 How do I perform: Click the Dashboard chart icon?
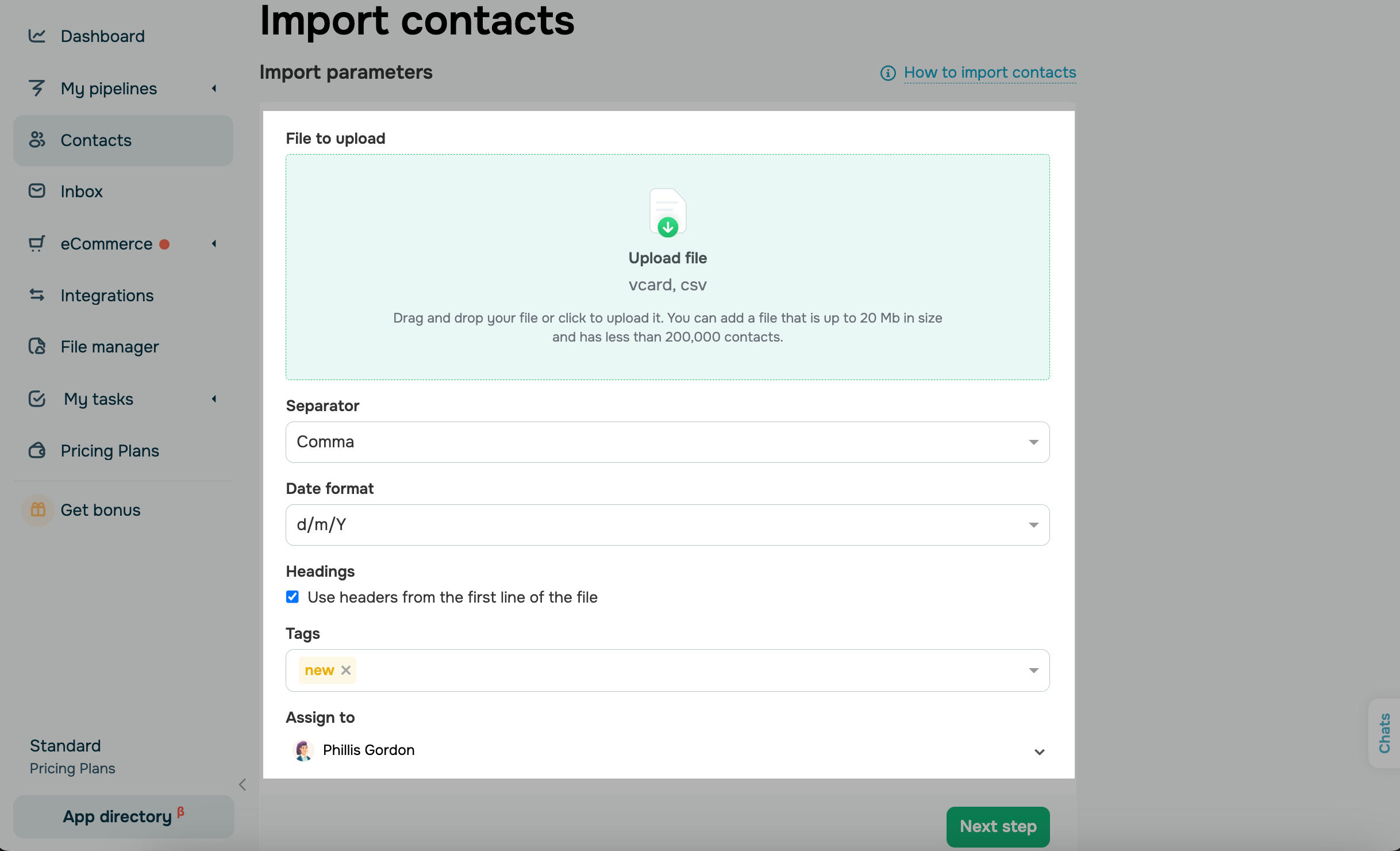(37, 36)
